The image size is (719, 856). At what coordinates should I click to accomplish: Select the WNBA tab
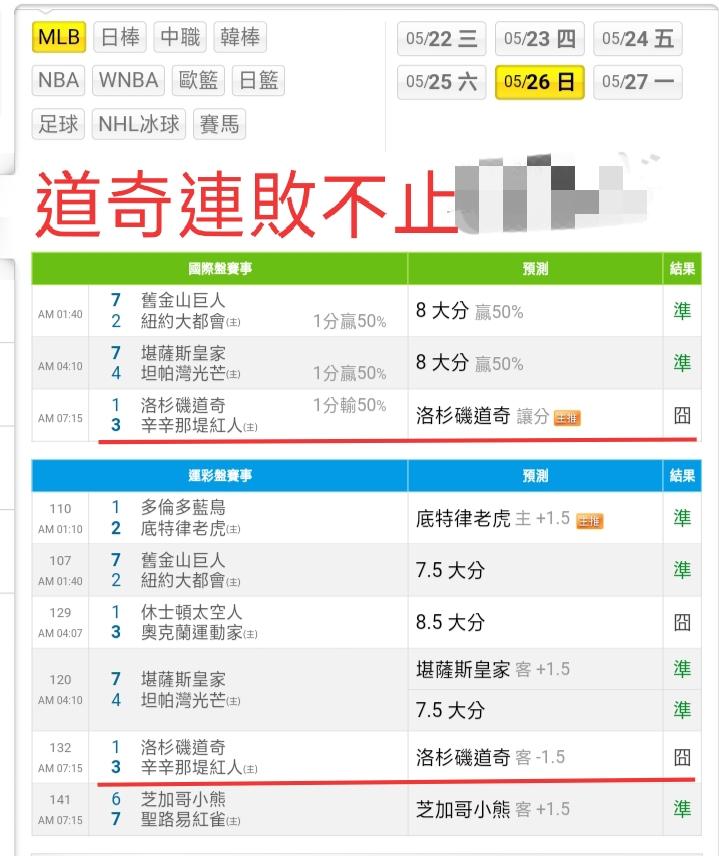click(x=128, y=80)
